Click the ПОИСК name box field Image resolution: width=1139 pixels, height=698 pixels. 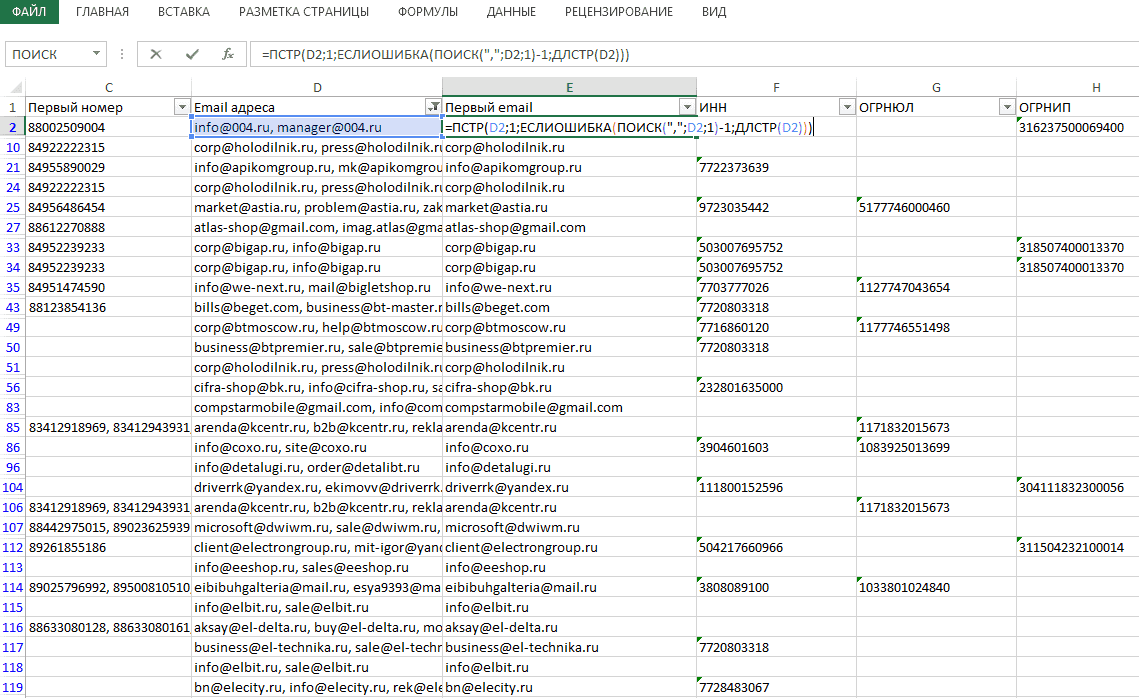(47, 54)
